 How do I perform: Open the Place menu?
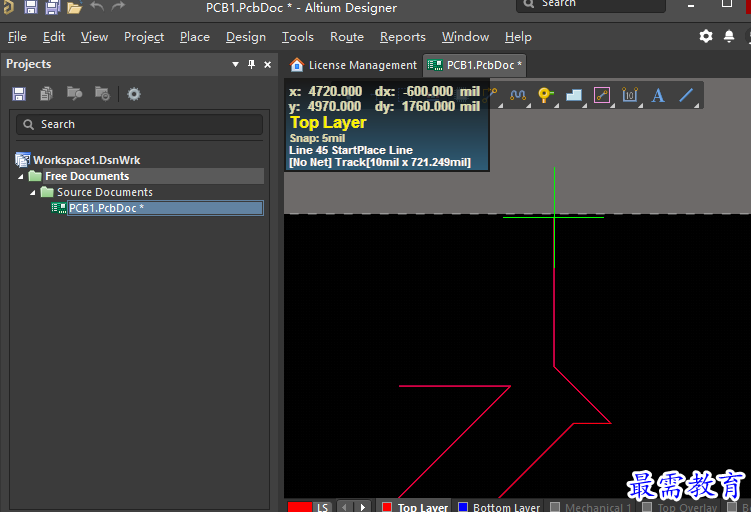tap(195, 37)
